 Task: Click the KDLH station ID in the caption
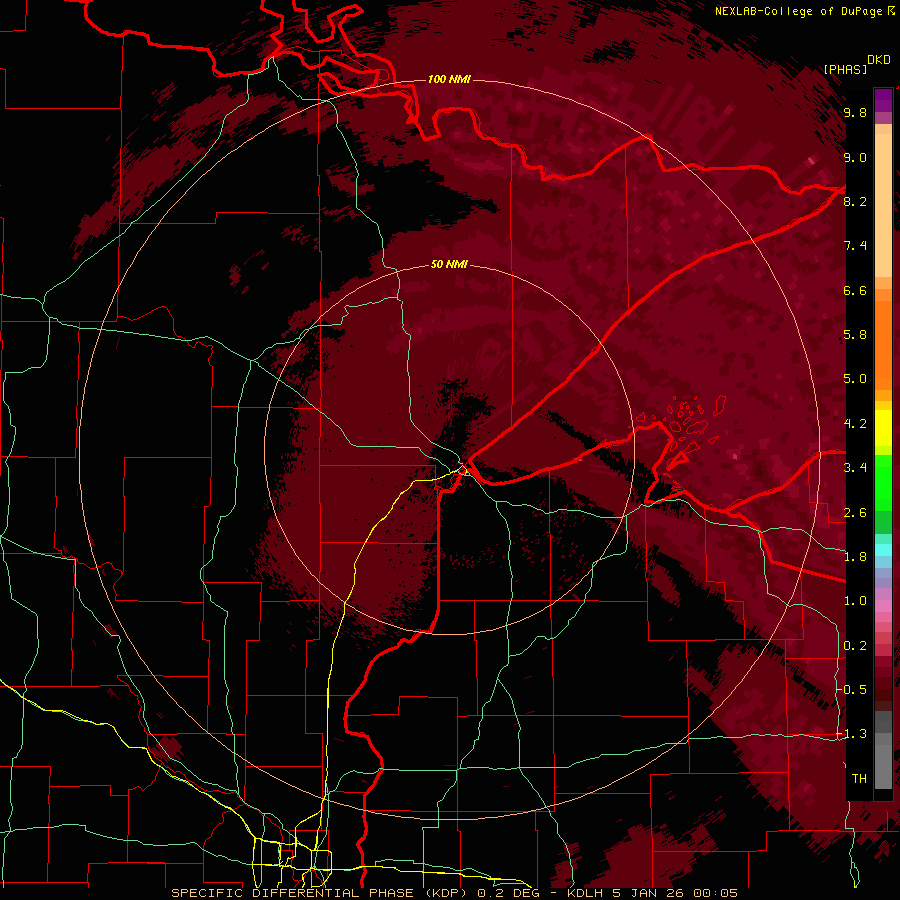coord(585,893)
